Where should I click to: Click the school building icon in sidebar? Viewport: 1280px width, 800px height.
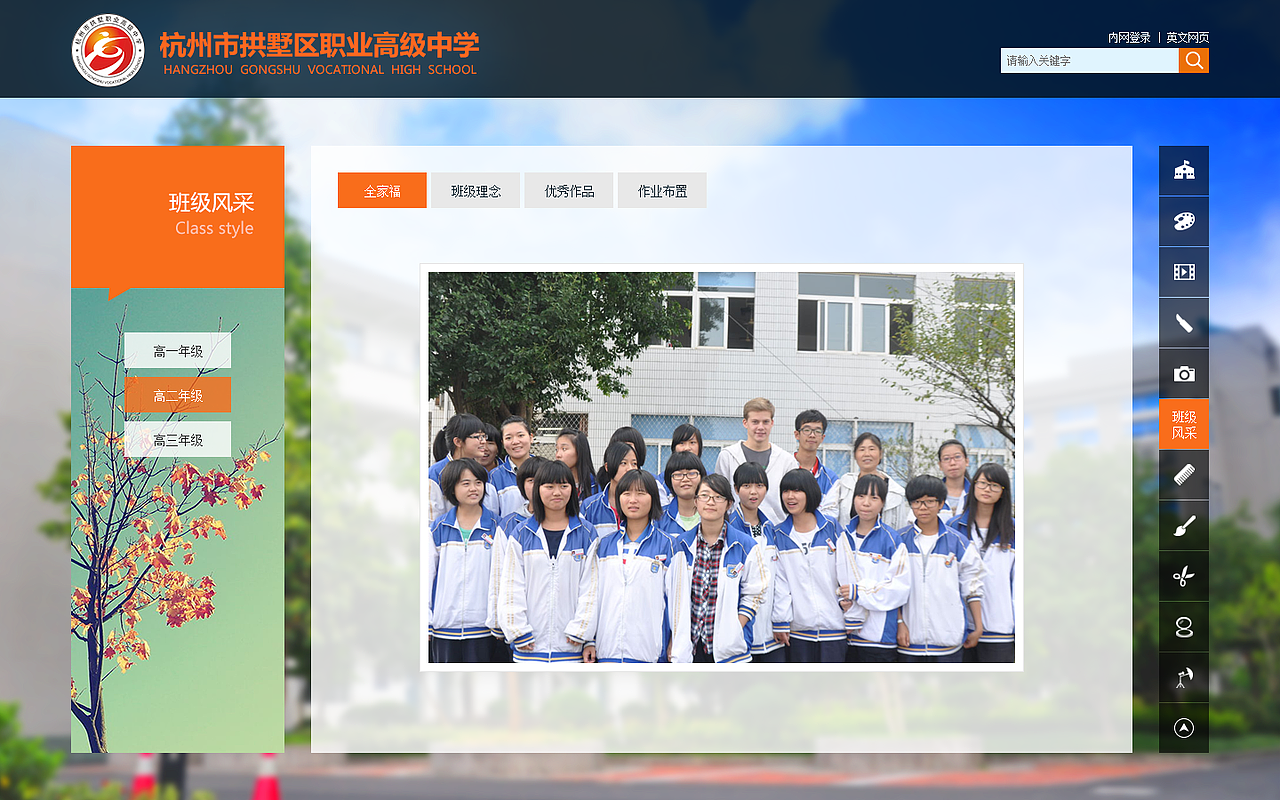[x=1184, y=171]
